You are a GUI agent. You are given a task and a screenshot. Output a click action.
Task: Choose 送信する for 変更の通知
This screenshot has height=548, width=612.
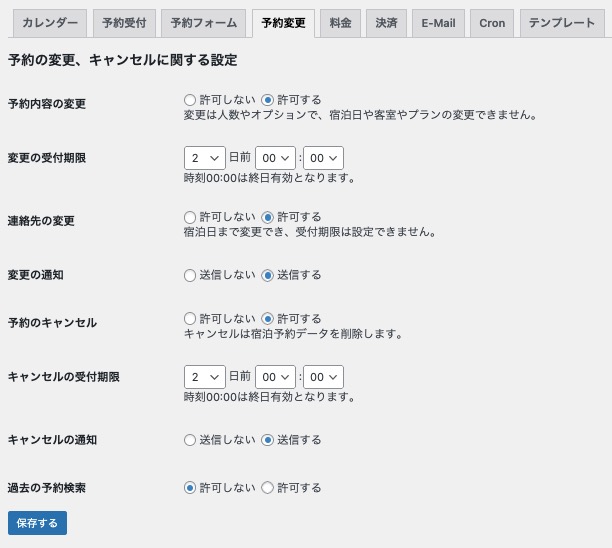point(267,276)
